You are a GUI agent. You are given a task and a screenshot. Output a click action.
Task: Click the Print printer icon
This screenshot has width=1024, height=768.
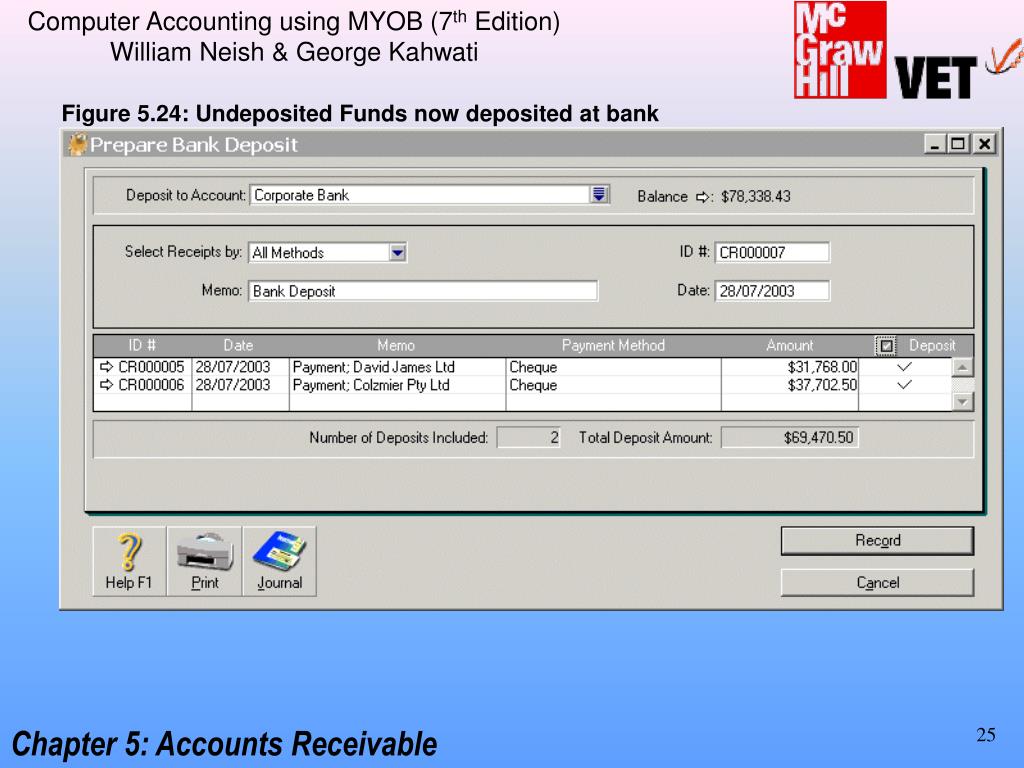point(204,561)
